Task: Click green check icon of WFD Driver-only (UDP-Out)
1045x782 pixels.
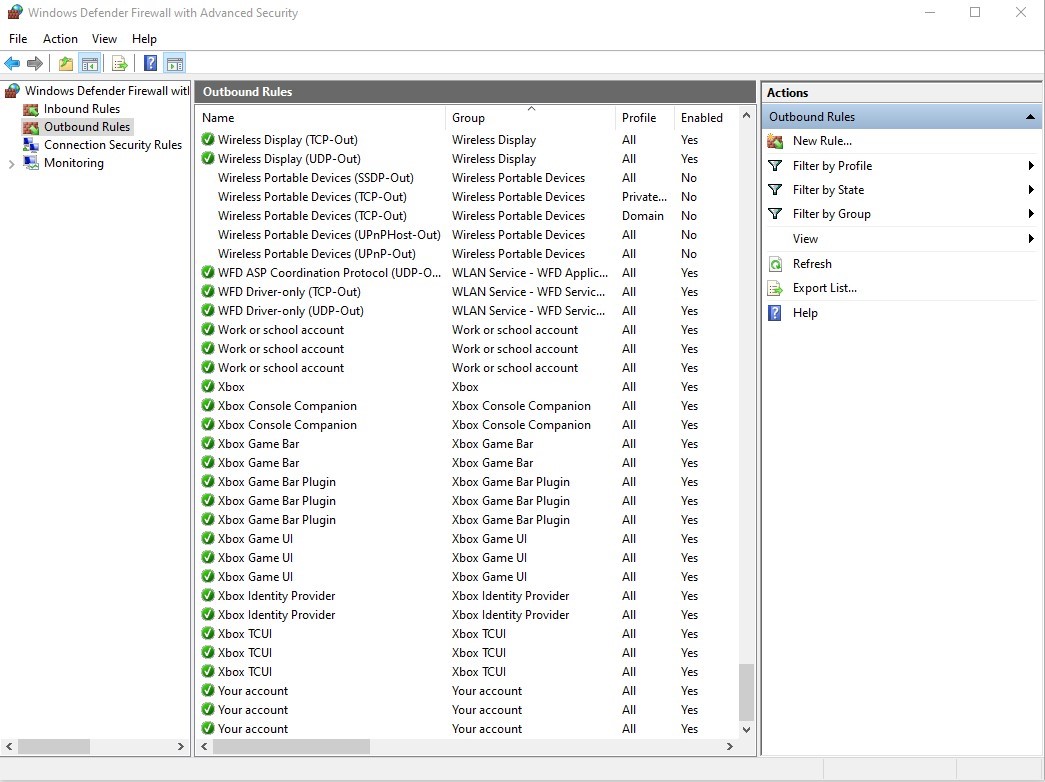Action: (208, 311)
